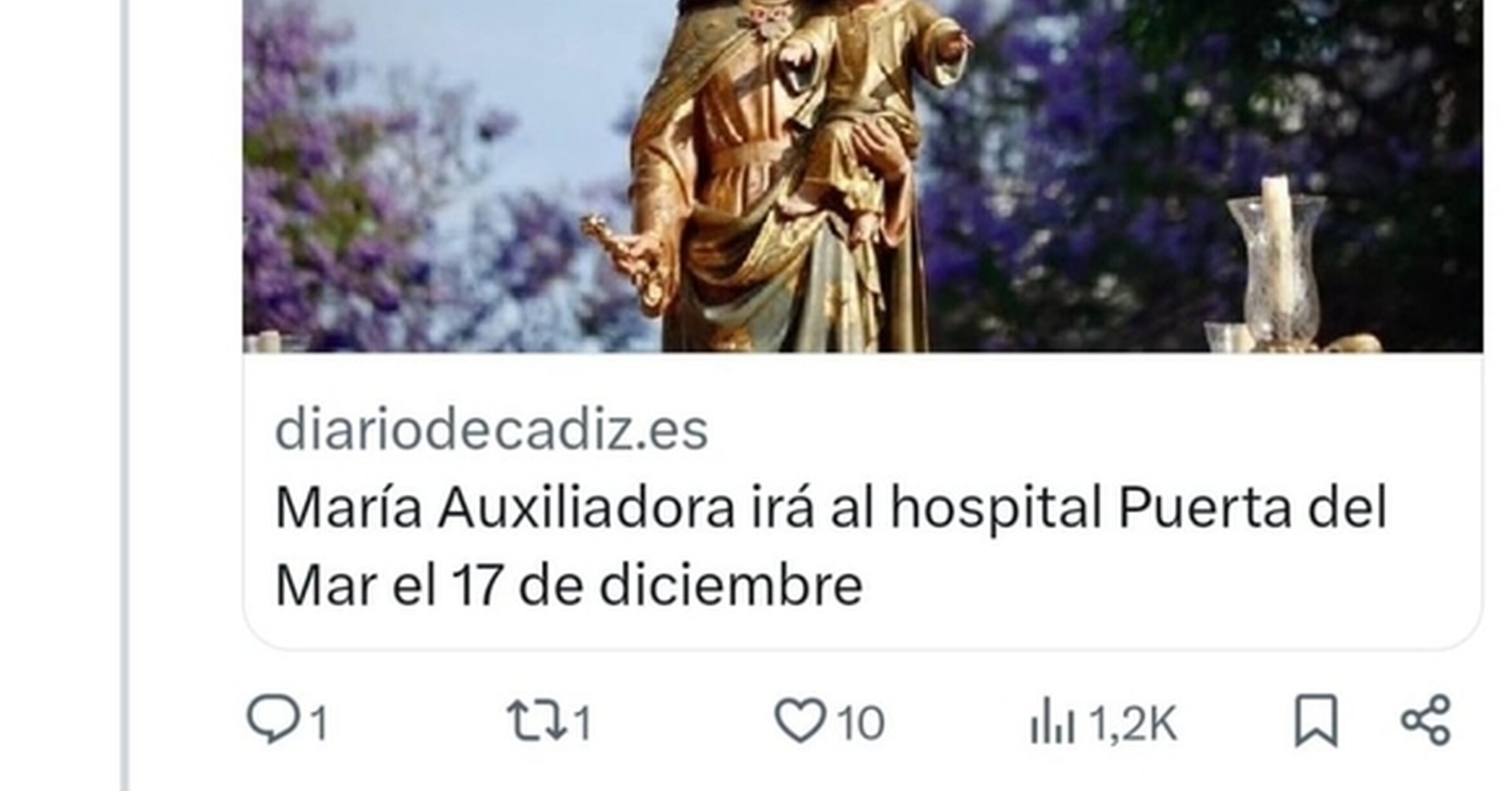This screenshot has width=1512, height=791.
Task: Click the 'Mar el 17 de diciembre' text
Action: (569, 585)
